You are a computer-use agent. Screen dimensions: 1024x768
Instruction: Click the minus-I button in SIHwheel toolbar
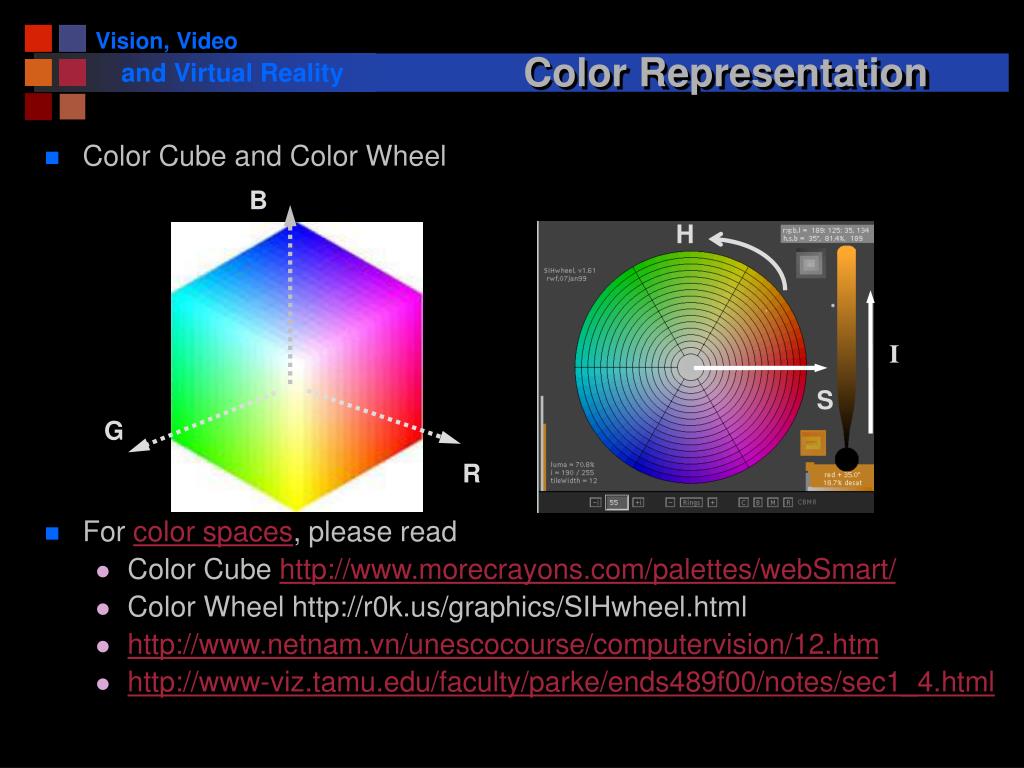(596, 502)
